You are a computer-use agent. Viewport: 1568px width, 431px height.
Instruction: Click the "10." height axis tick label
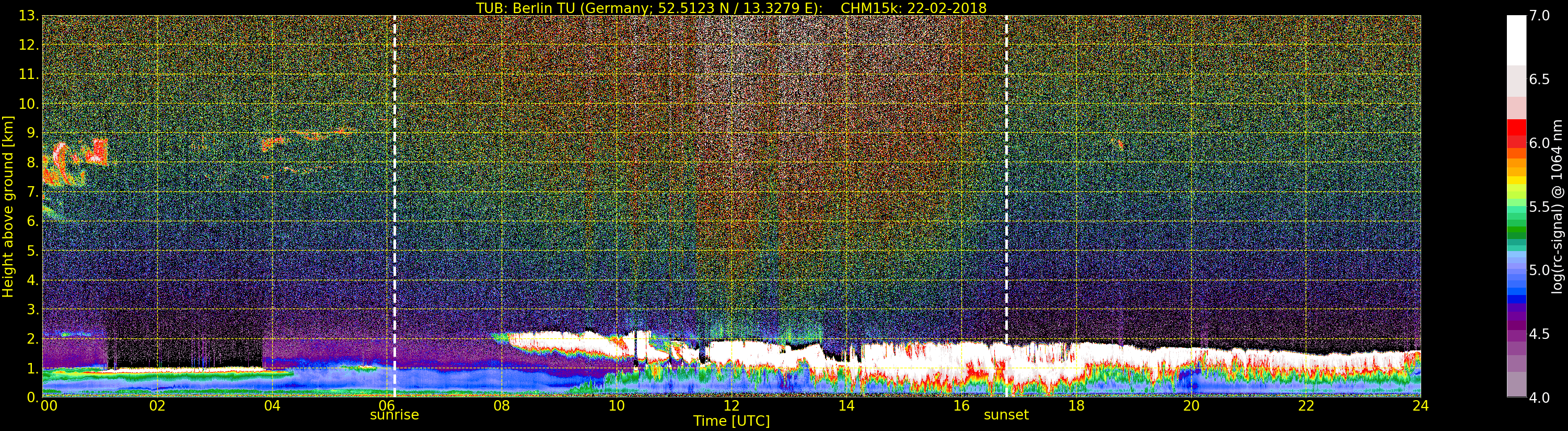point(29,104)
